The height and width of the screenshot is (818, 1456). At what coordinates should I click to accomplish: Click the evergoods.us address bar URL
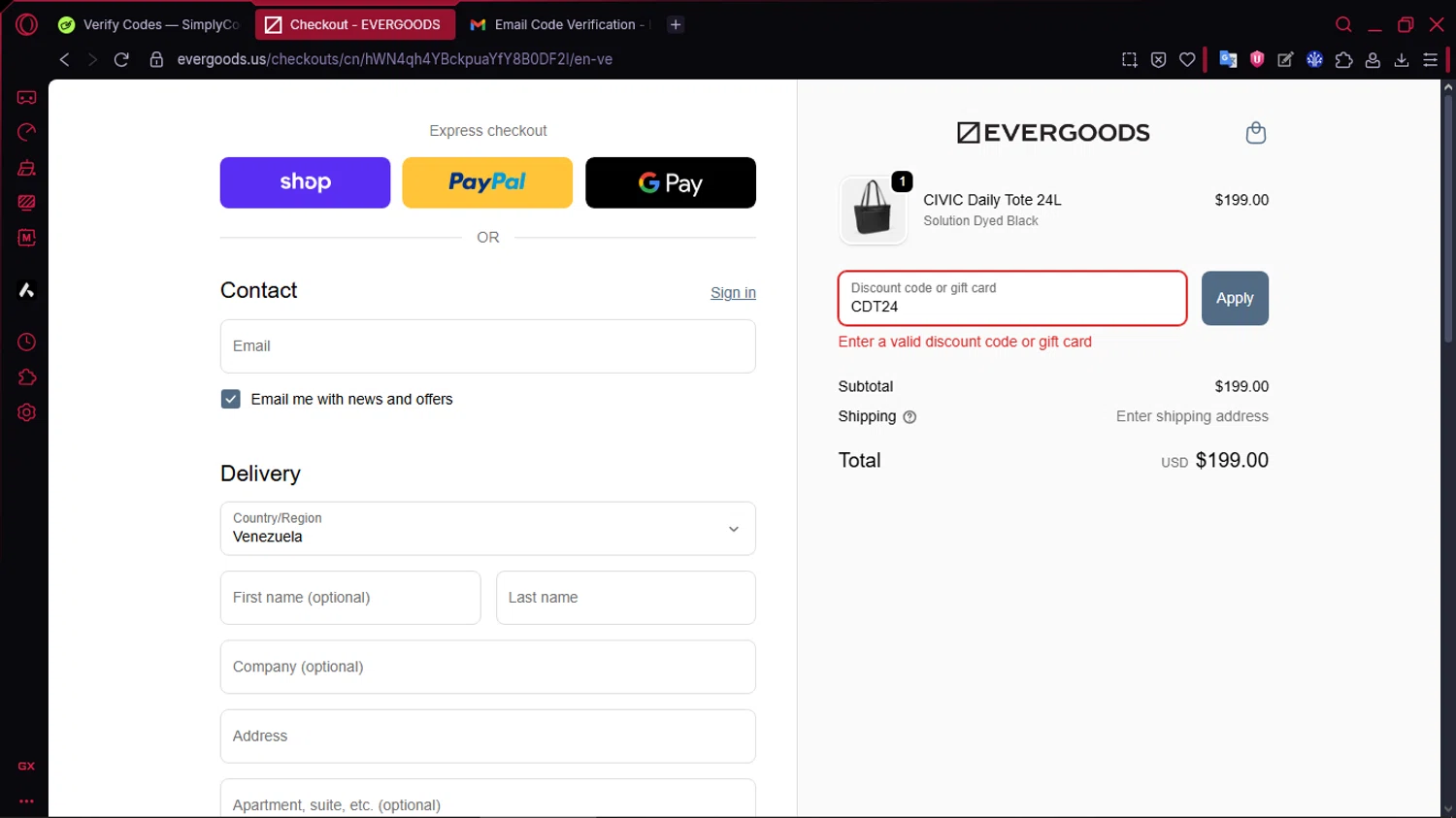(x=394, y=59)
